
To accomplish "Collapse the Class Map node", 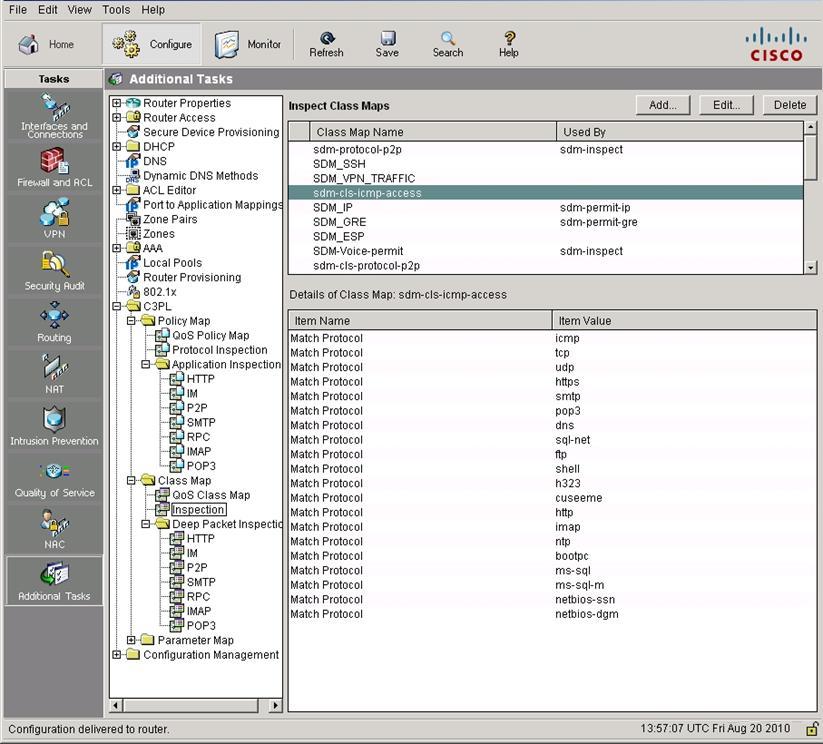I will point(132,480).
